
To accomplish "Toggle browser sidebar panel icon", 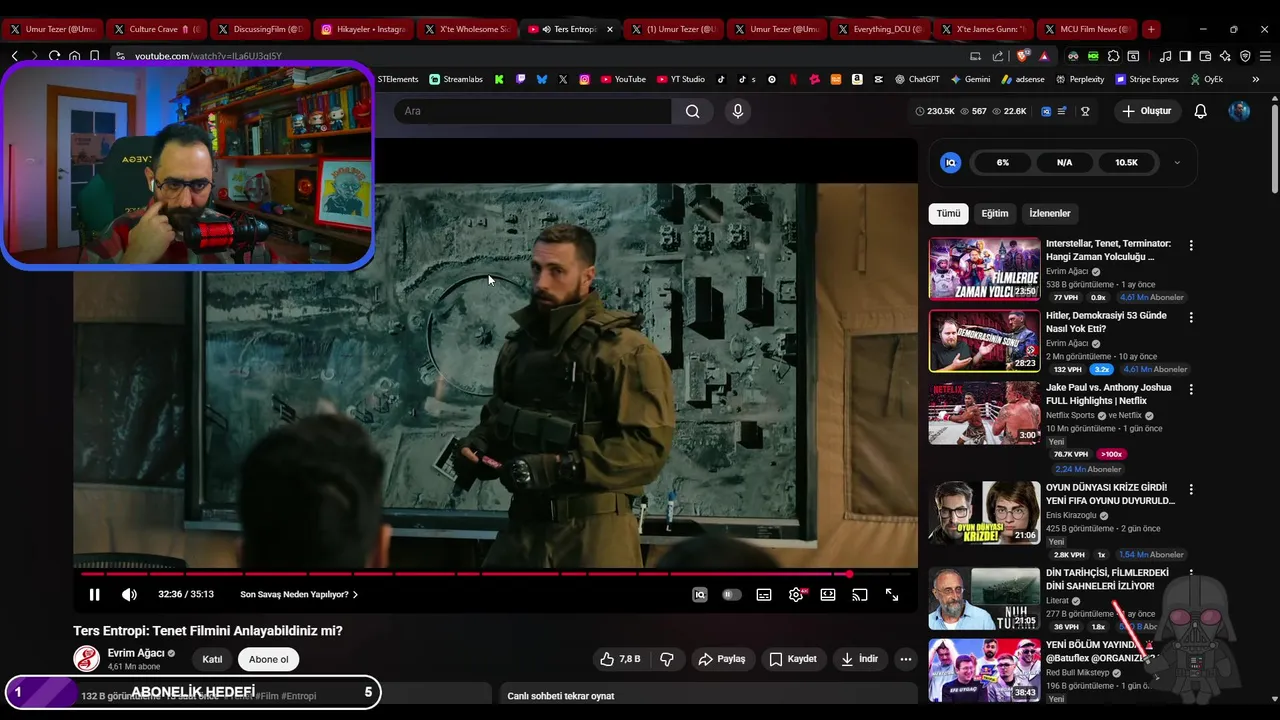I will pos(1185,56).
